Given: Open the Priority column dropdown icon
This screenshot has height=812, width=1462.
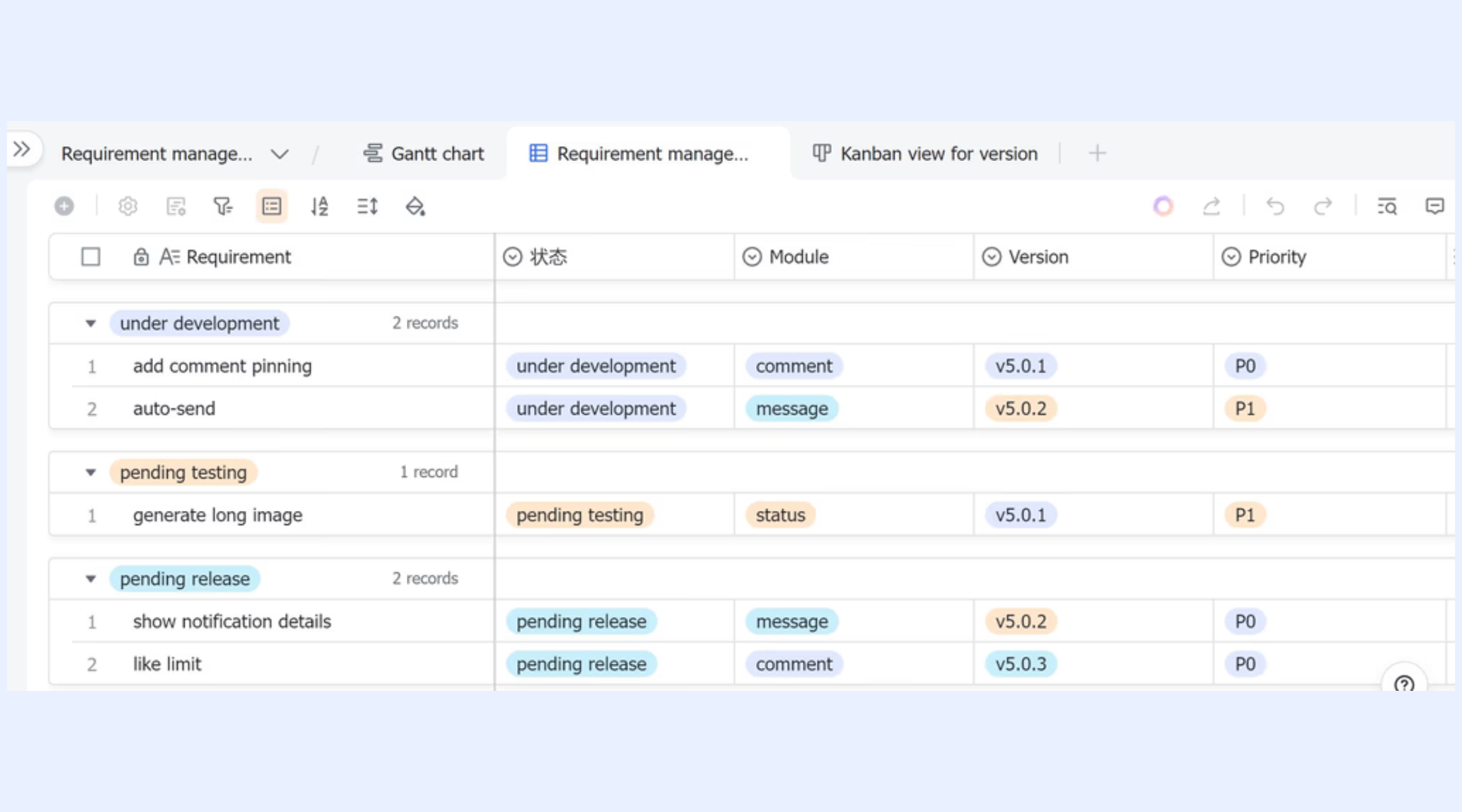Looking at the screenshot, I should [1231, 256].
